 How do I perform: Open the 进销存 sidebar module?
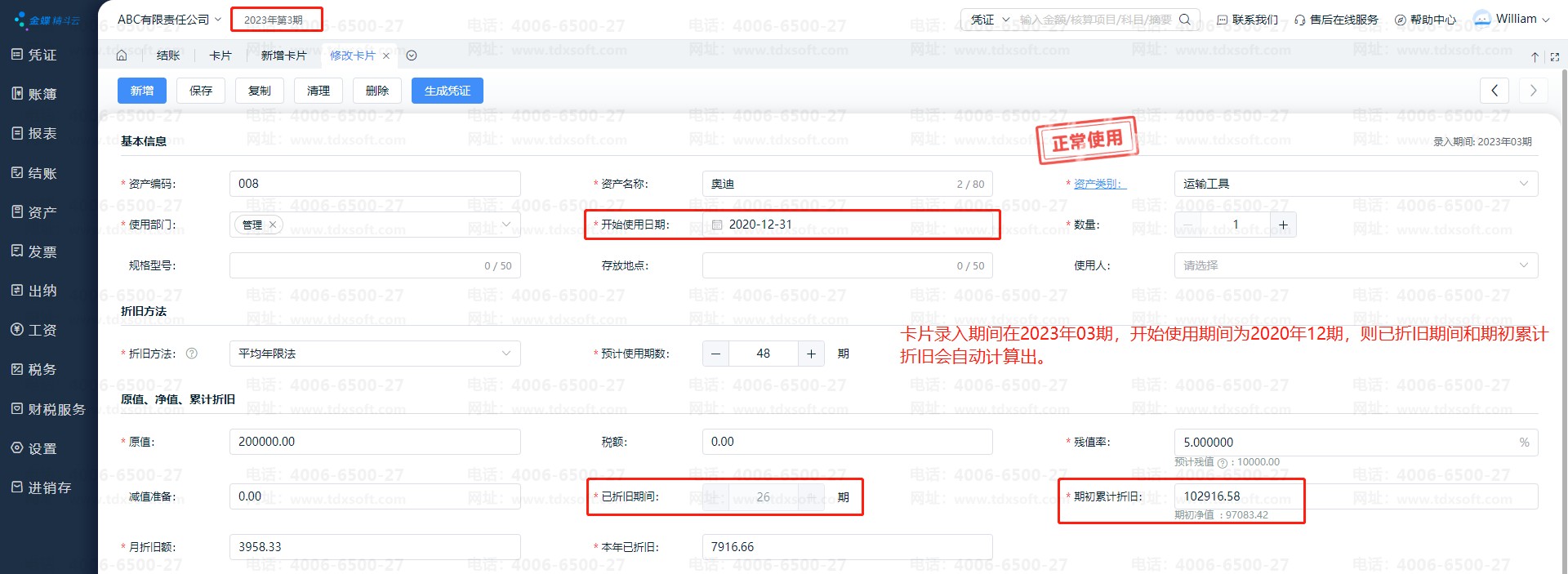(41, 487)
